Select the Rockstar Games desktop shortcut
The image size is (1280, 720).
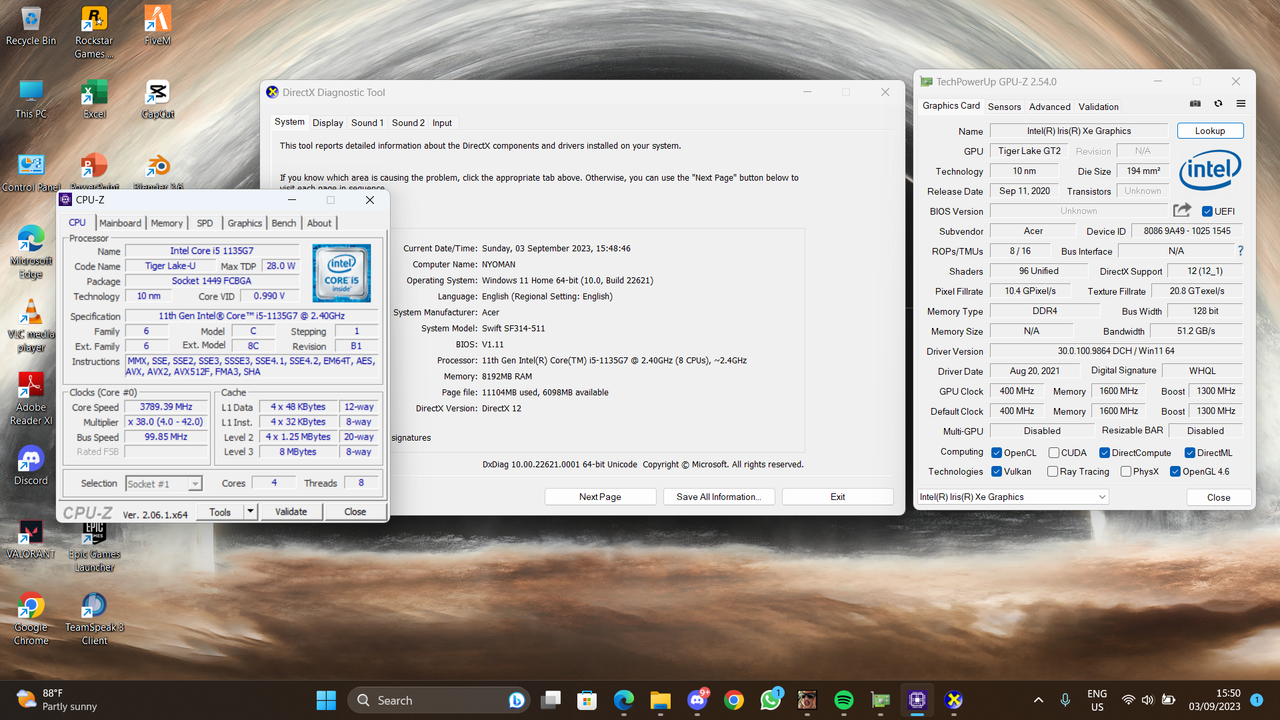[94, 32]
